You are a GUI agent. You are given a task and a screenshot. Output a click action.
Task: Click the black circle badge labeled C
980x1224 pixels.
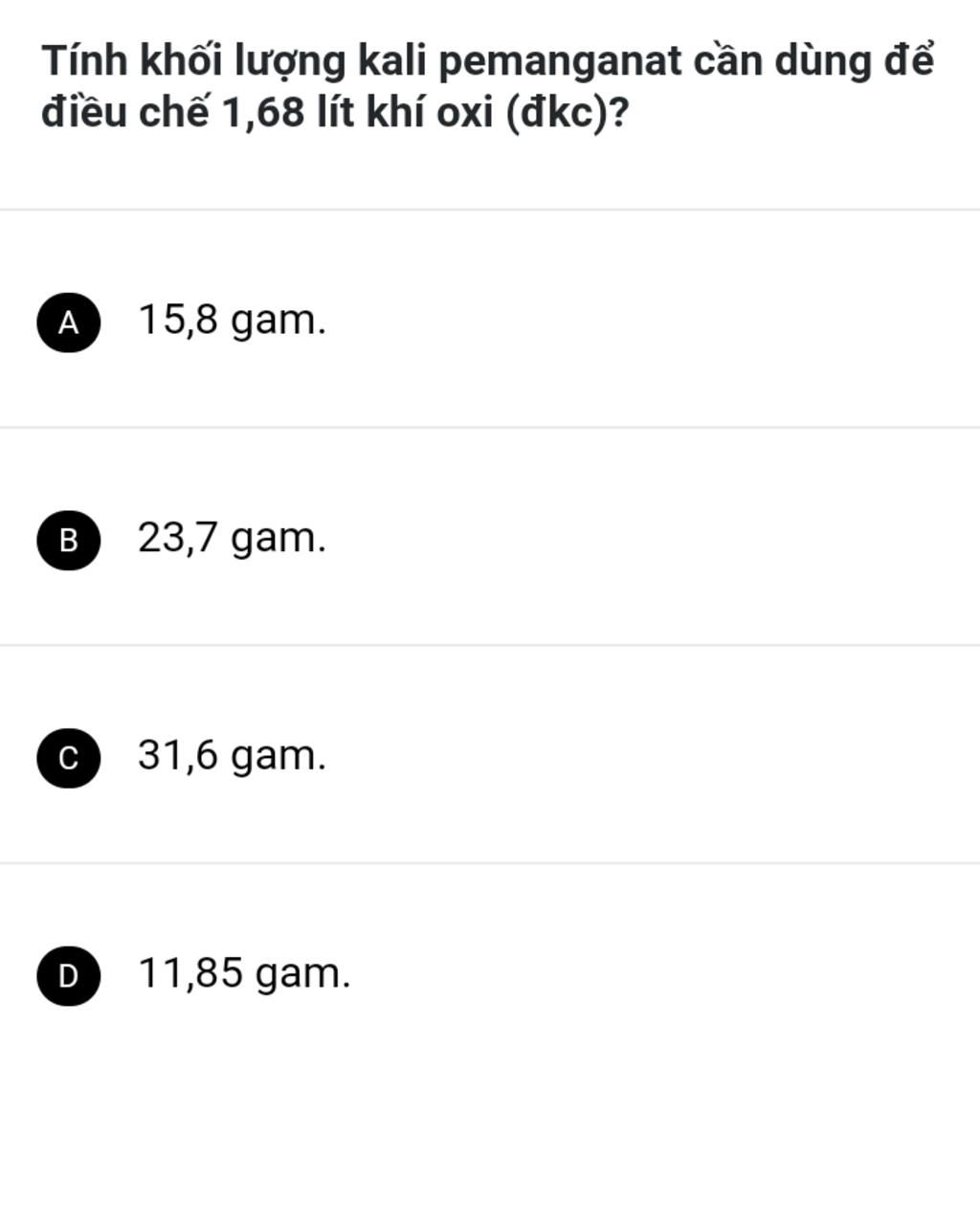click(x=69, y=757)
